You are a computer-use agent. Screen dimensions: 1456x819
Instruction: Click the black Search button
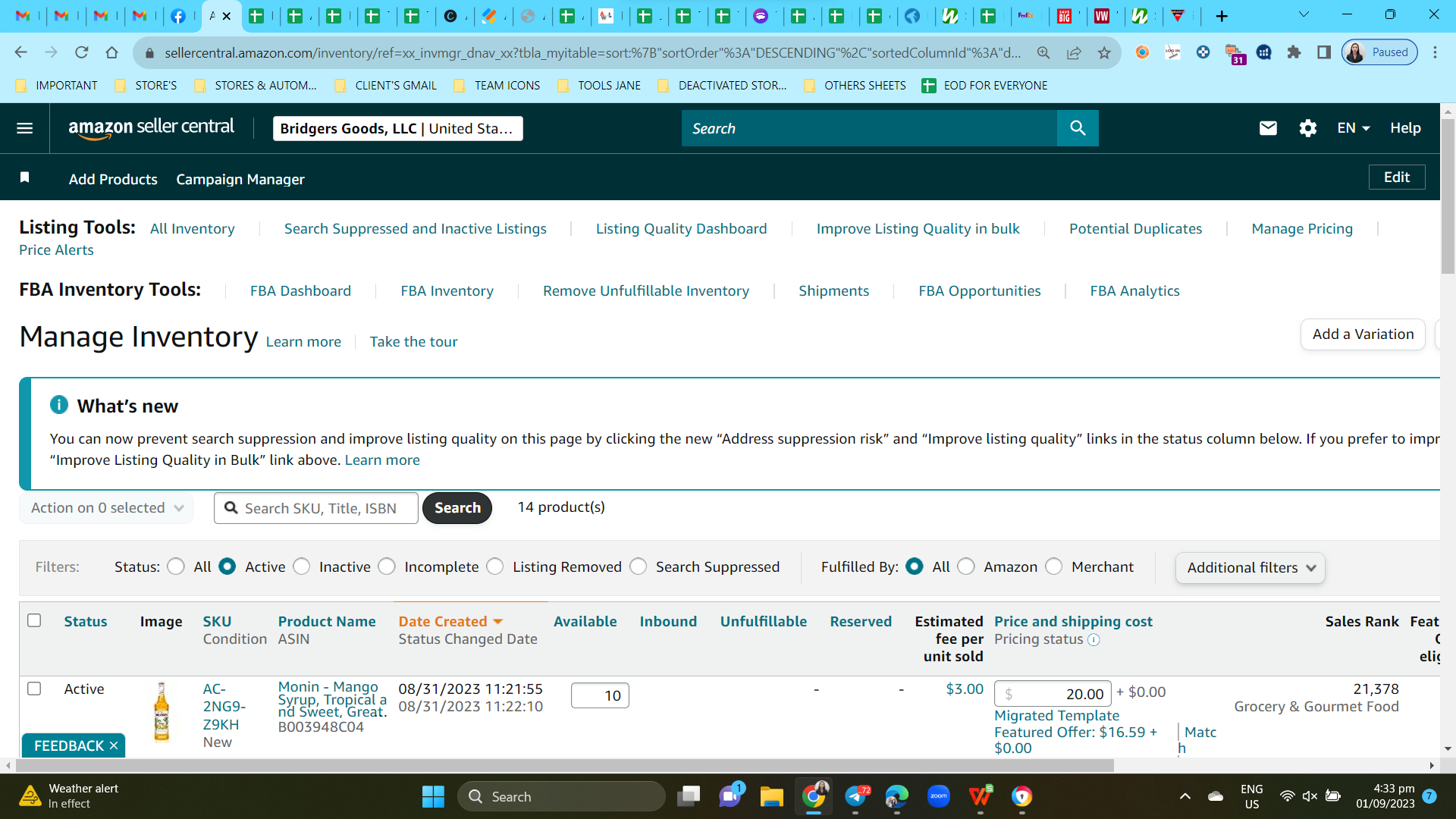tap(457, 508)
